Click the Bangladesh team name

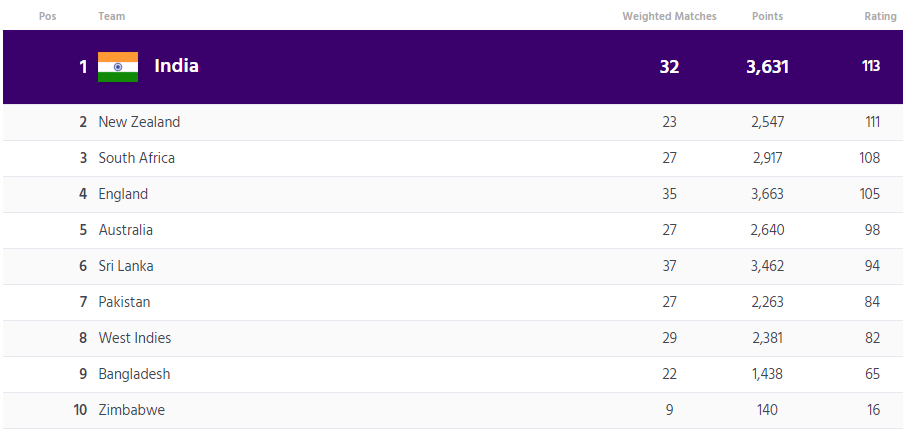coord(134,374)
